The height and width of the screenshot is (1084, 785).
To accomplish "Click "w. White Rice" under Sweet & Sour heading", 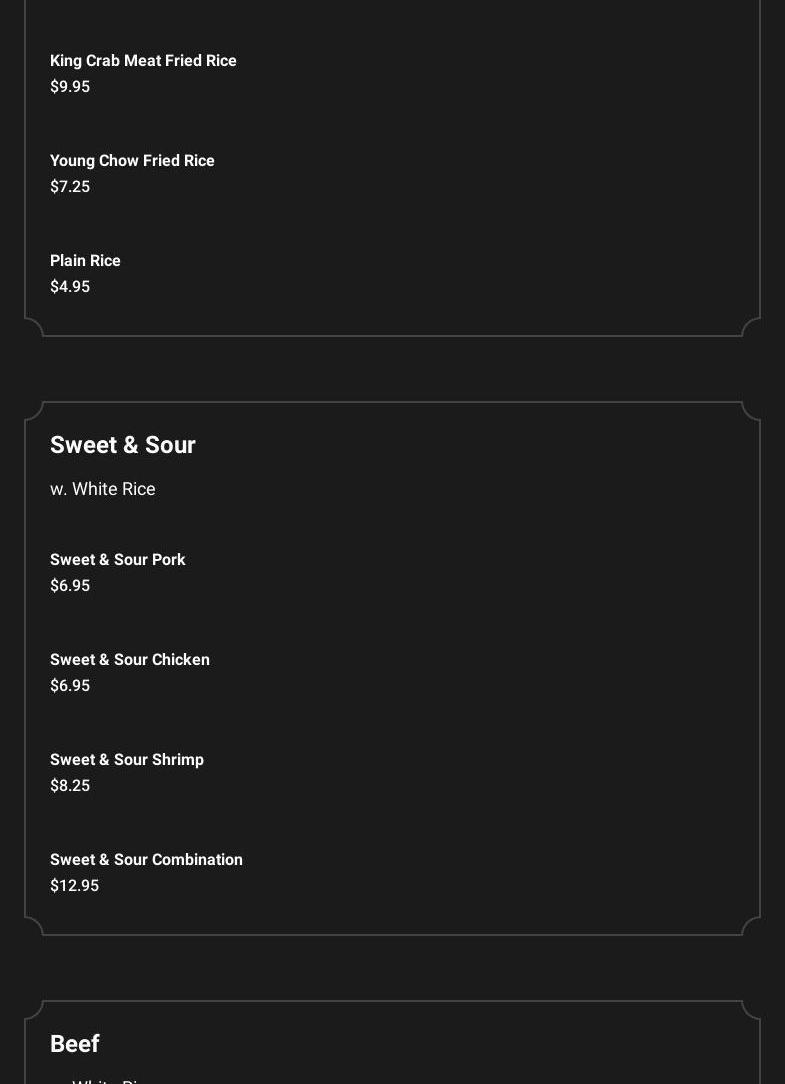I will click(x=103, y=489).
